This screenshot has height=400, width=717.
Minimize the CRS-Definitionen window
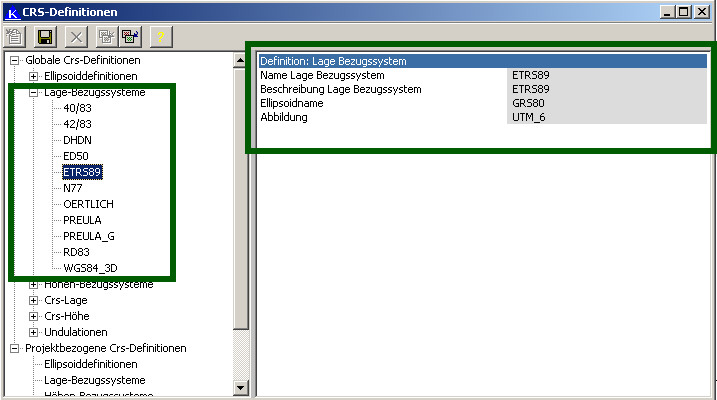[667, 12]
